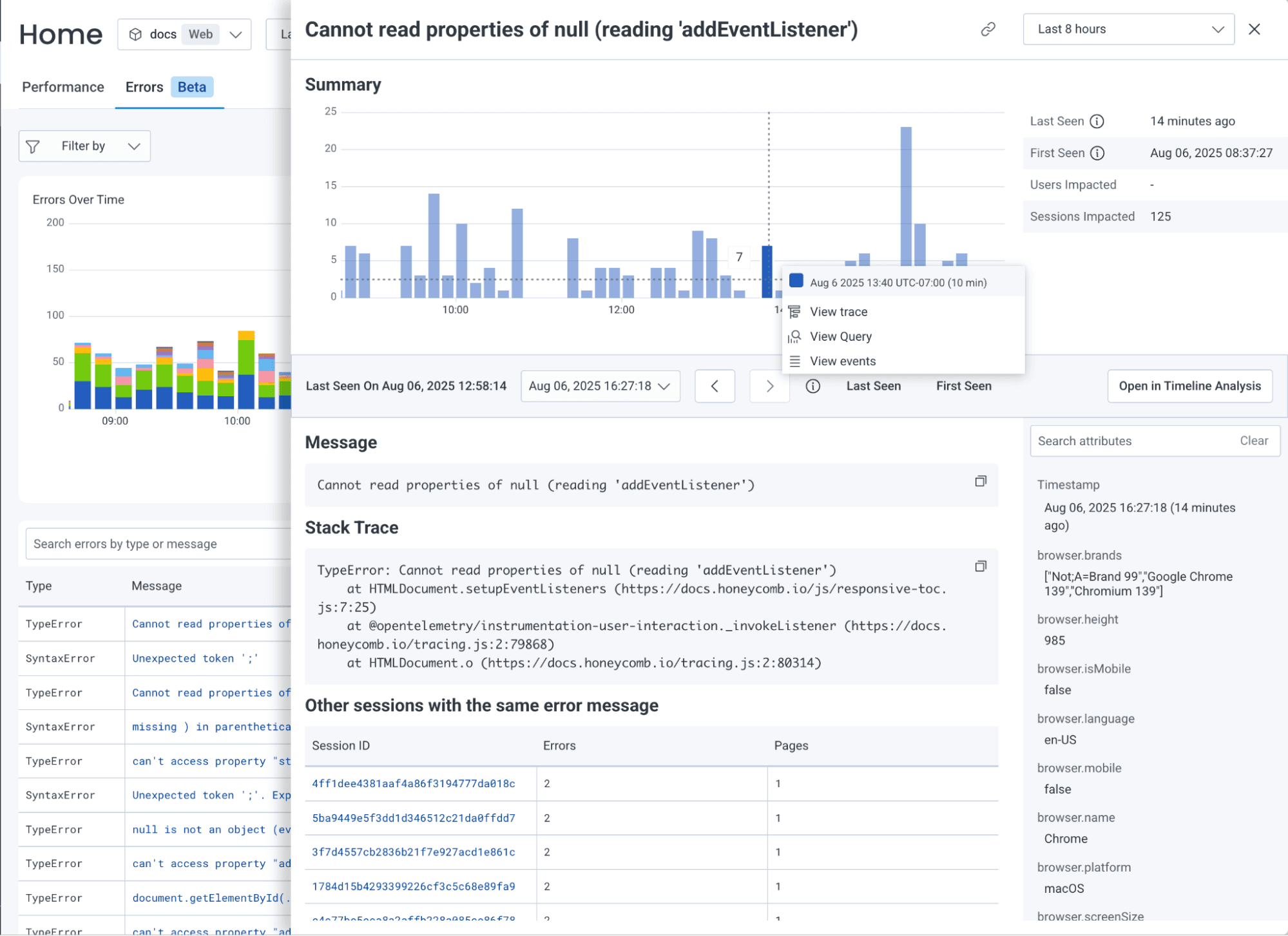Open the docs Web dataset selector
The width and height of the screenshot is (1288, 936).
(x=184, y=34)
